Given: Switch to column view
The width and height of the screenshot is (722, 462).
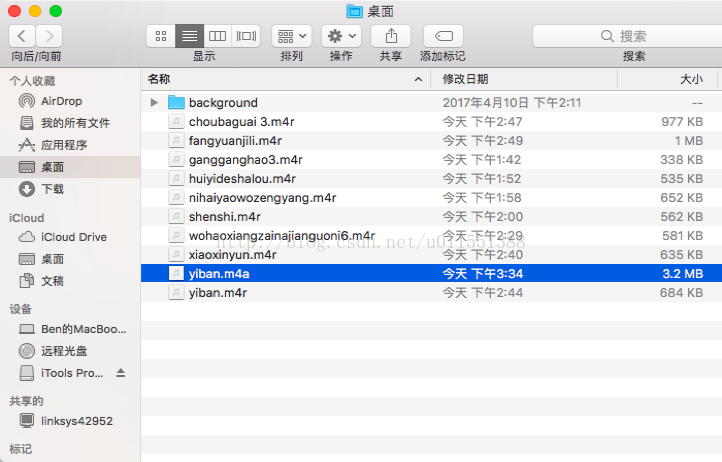Looking at the screenshot, I should [x=217, y=36].
